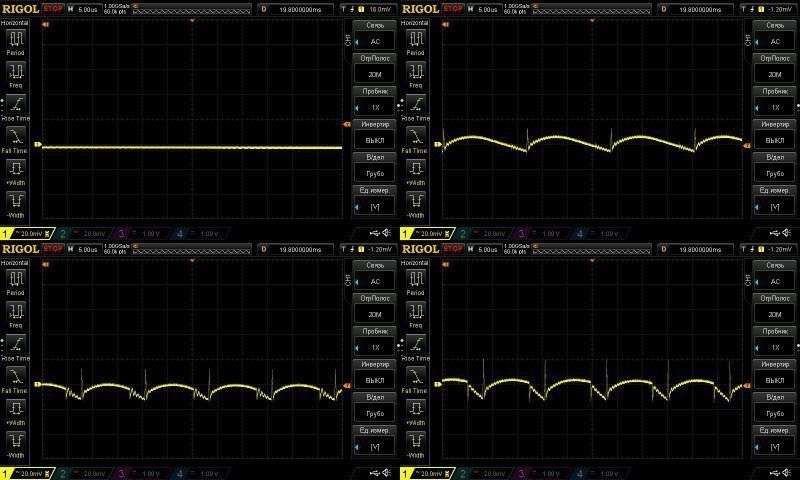Image resolution: width=800 pixels, height=480 pixels.
Task: Toggle В/дел Грубо in bottom-right scope screen
Action: pos(775,408)
